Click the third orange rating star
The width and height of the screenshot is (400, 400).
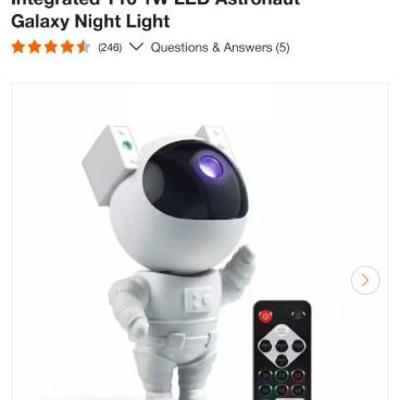click(x=51, y=47)
